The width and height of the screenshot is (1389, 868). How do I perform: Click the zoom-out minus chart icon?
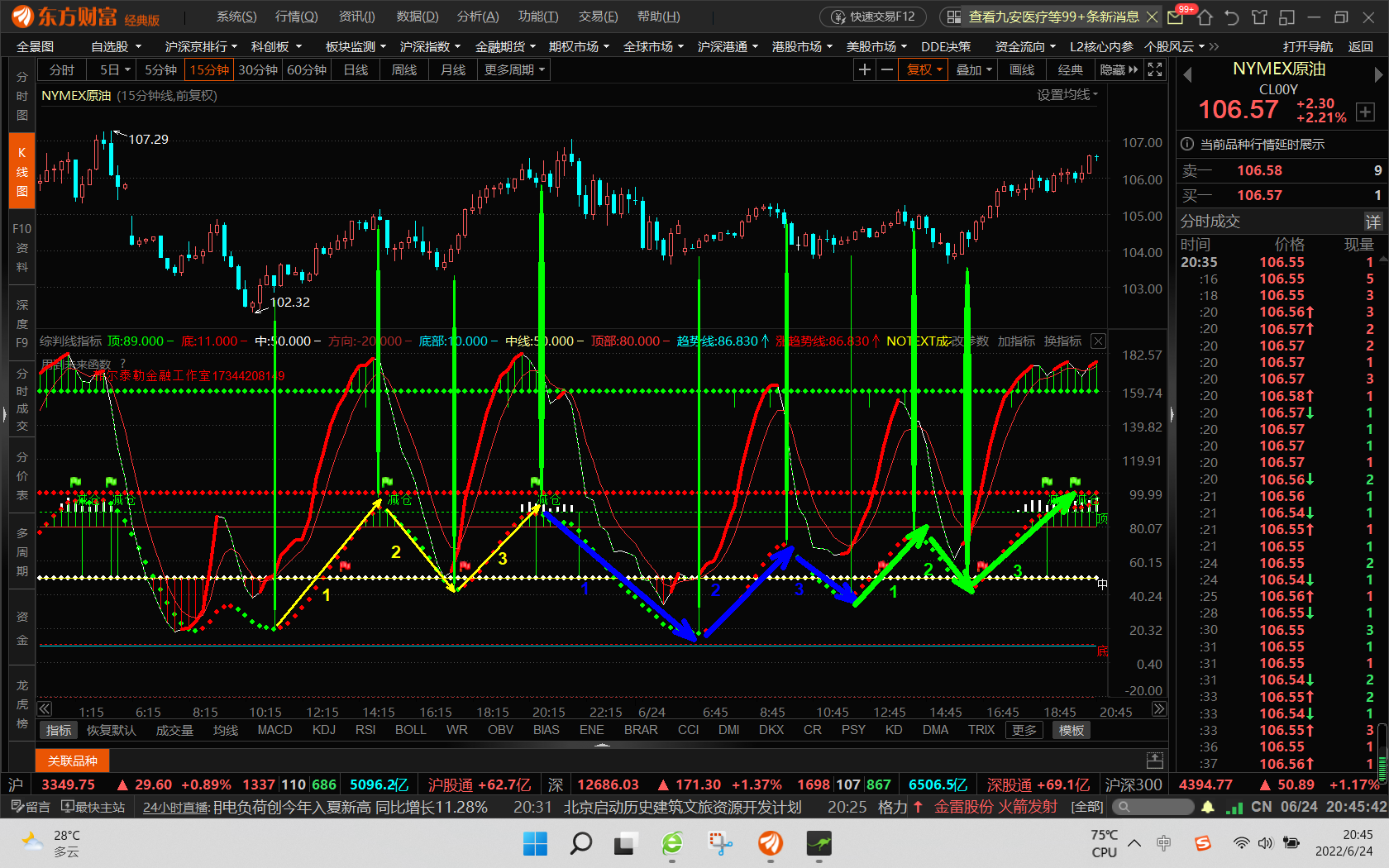887,70
